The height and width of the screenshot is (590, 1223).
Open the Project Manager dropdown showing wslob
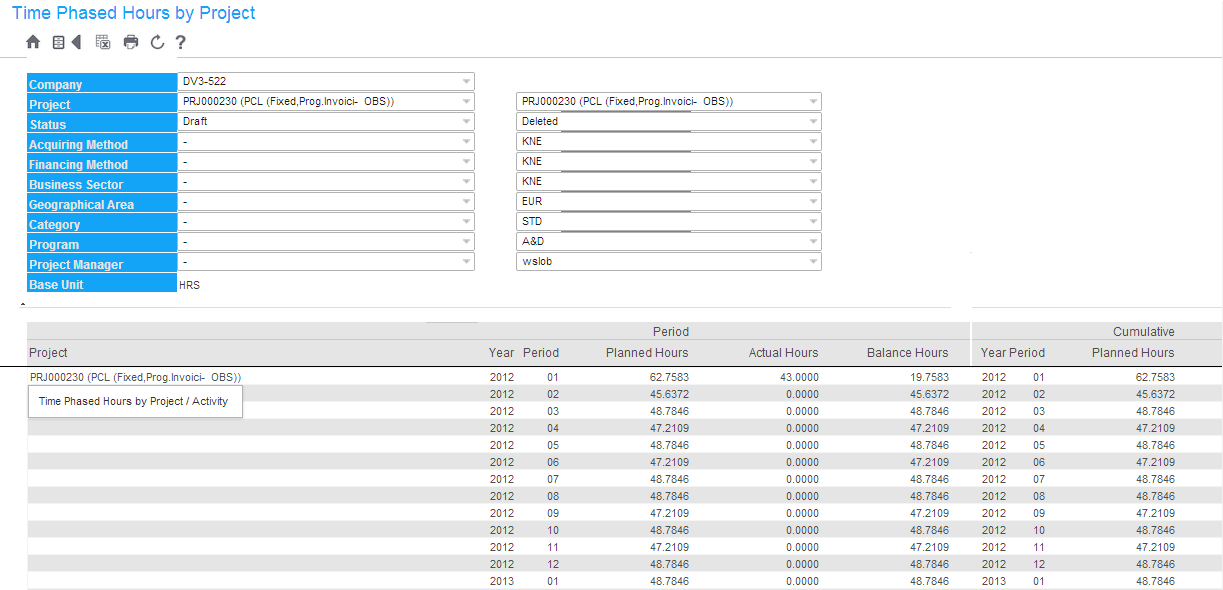pos(813,262)
